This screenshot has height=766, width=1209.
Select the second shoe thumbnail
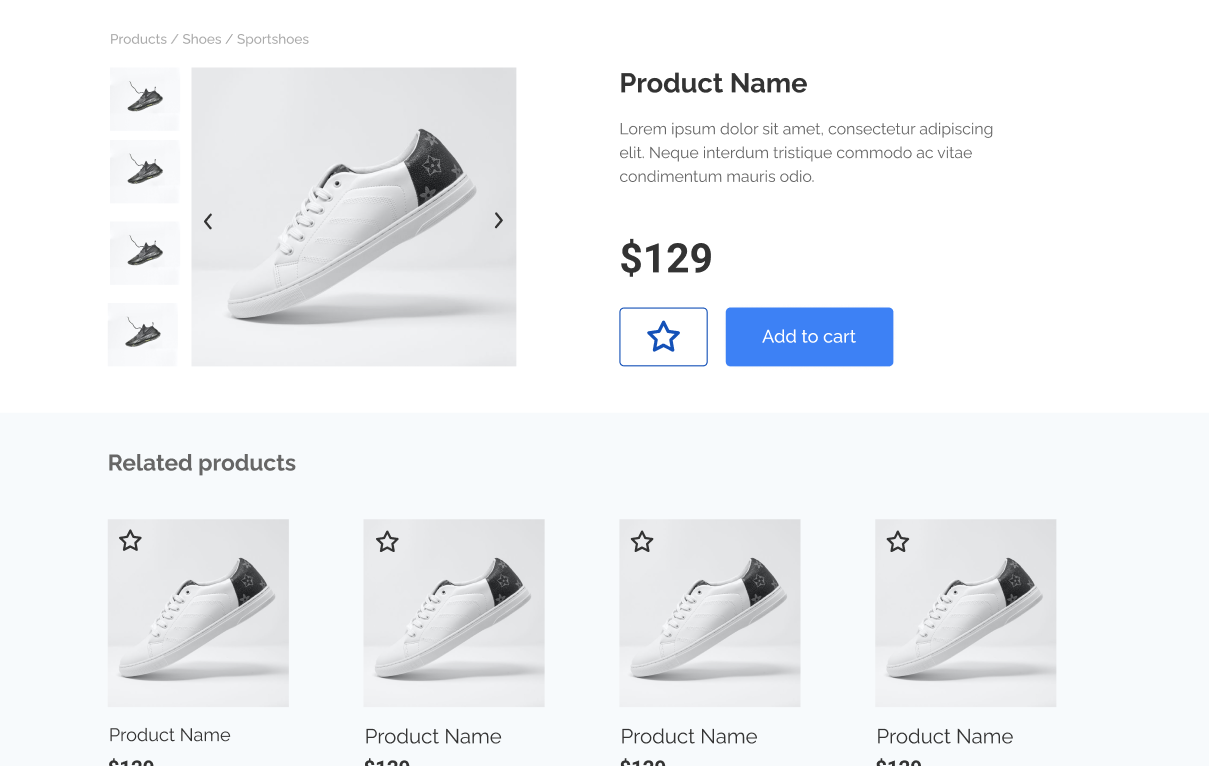(144, 172)
